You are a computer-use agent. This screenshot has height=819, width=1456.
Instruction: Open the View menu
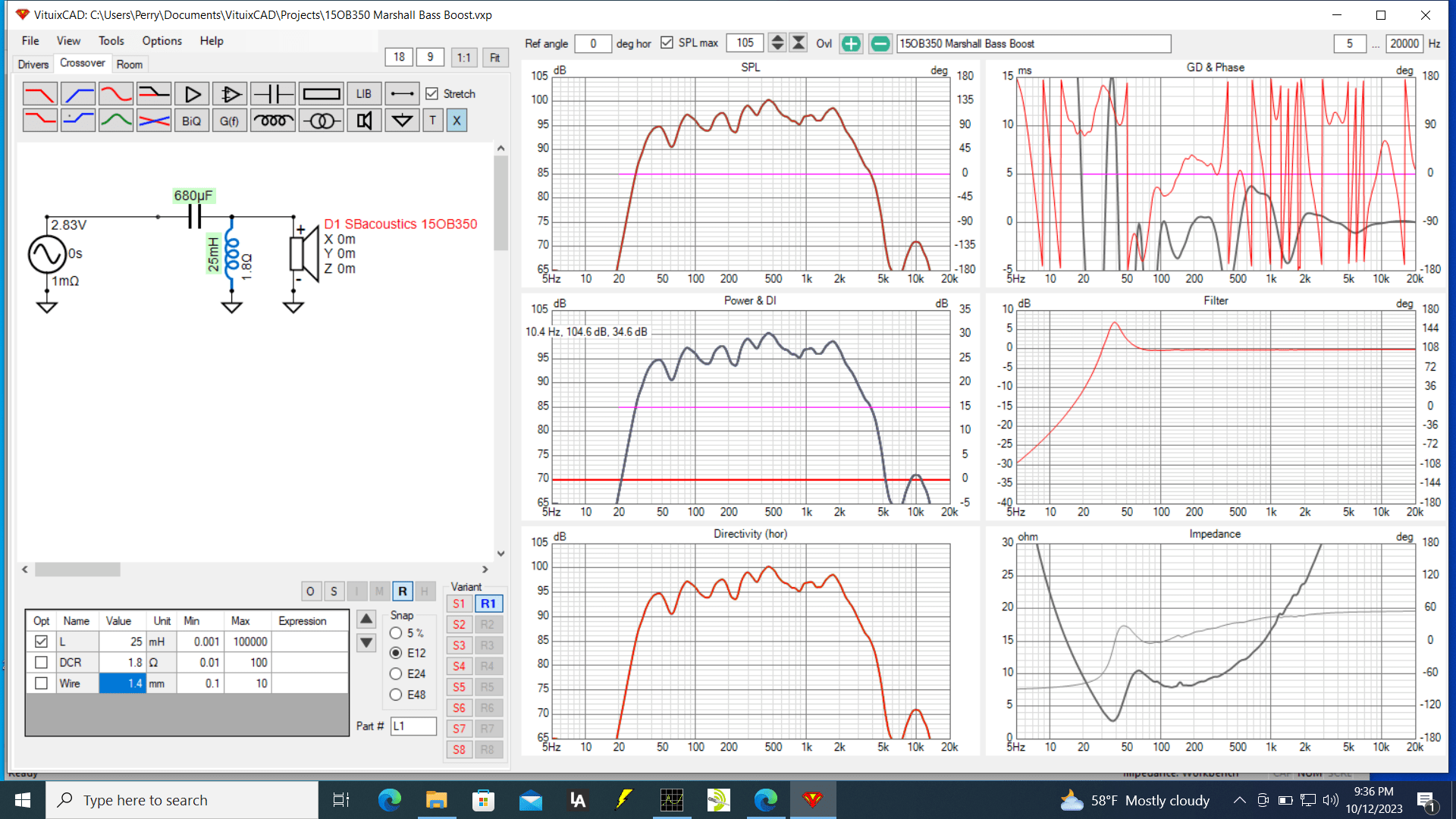(x=68, y=41)
